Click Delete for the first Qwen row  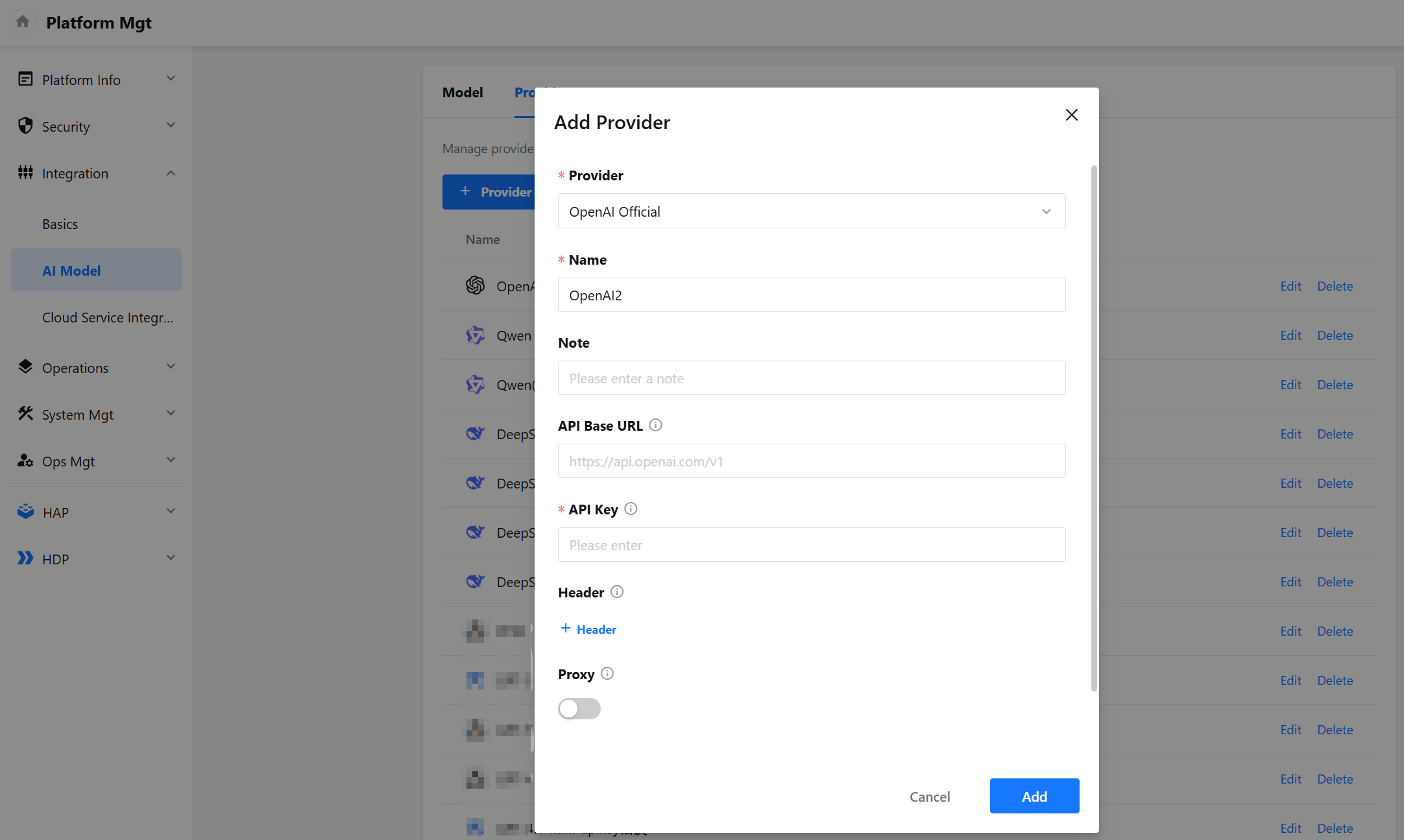click(1335, 335)
